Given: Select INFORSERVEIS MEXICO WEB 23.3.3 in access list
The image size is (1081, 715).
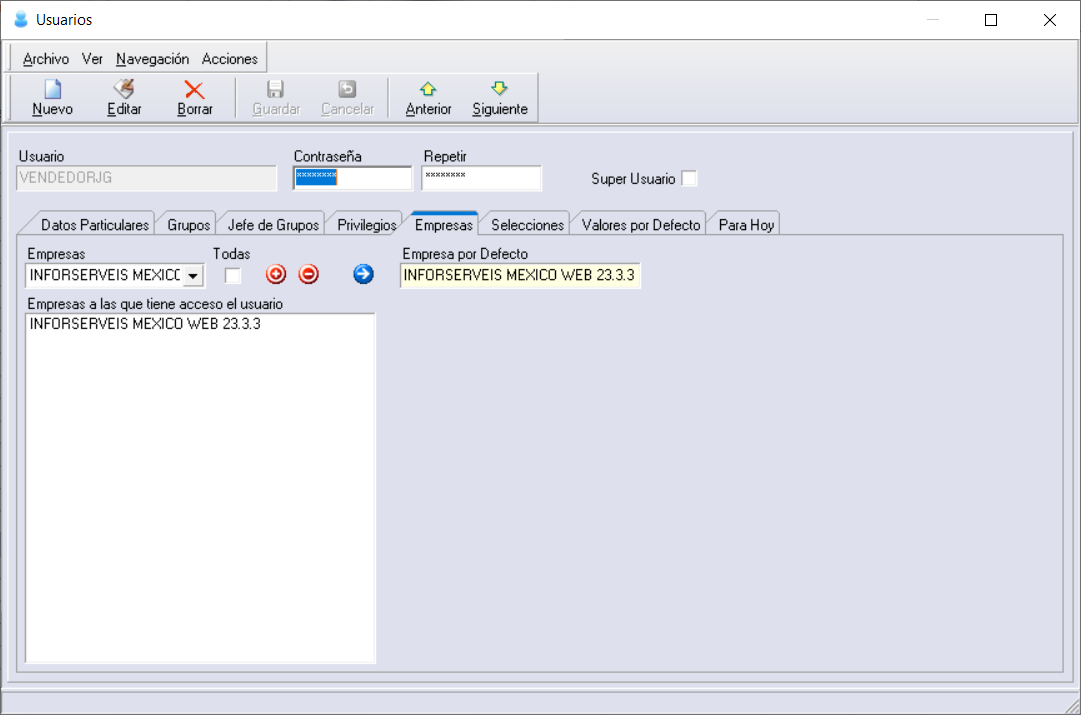Looking at the screenshot, I should point(145,324).
